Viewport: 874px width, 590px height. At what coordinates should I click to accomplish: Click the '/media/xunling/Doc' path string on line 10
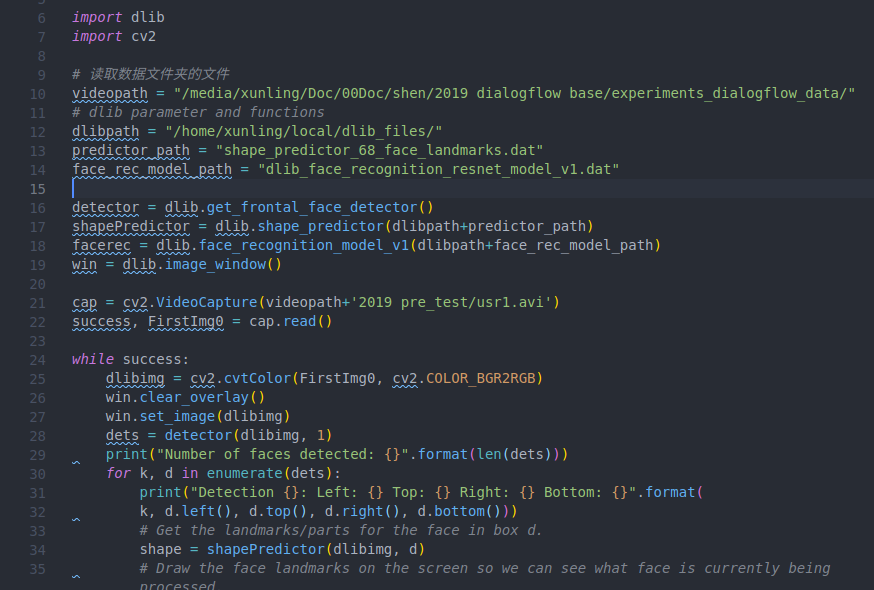pyautogui.click(x=254, y=93)
